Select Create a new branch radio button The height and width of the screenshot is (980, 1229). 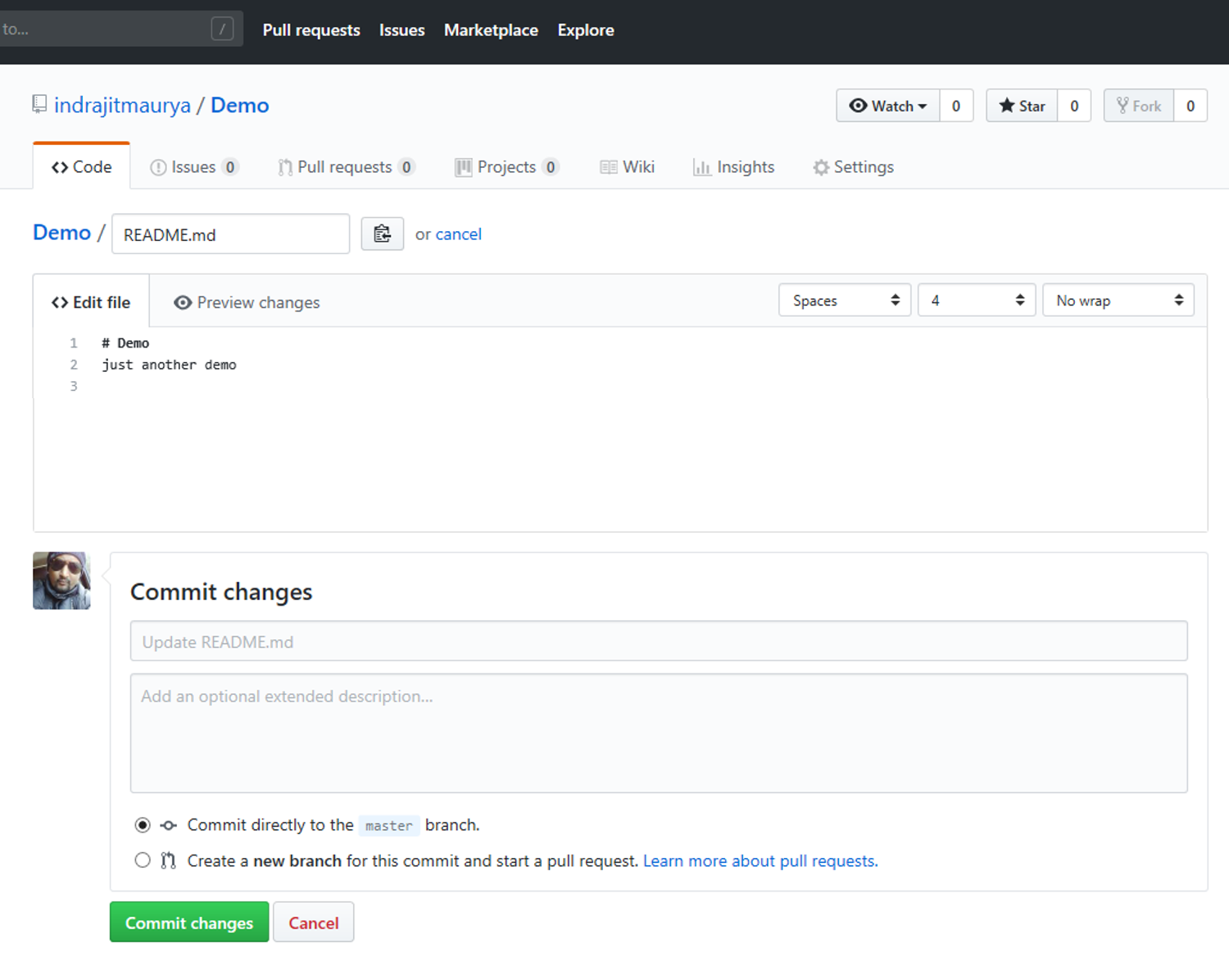point(143,860)
